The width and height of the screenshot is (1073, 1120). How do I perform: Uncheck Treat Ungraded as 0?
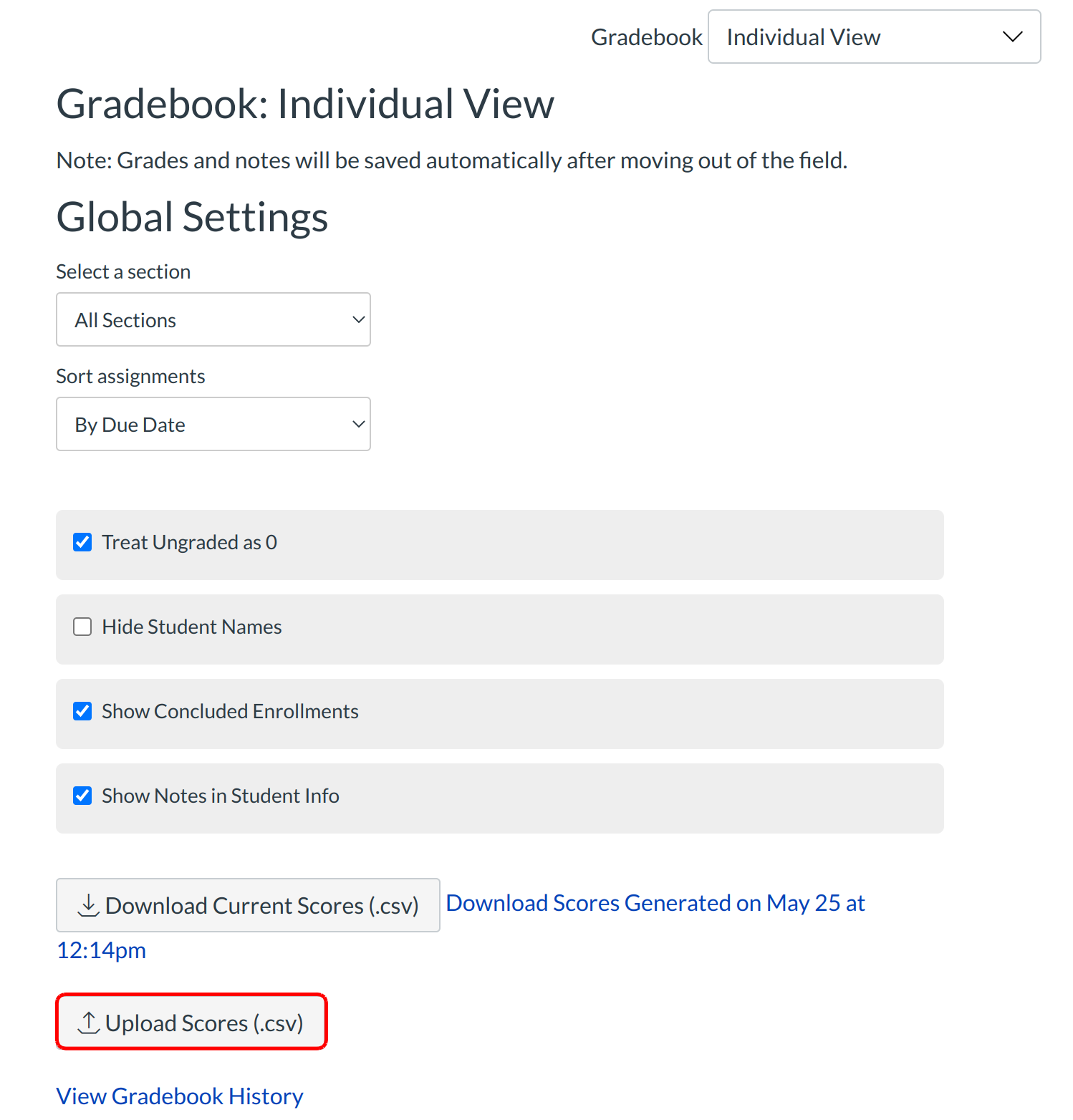click(x=82, y=542)
